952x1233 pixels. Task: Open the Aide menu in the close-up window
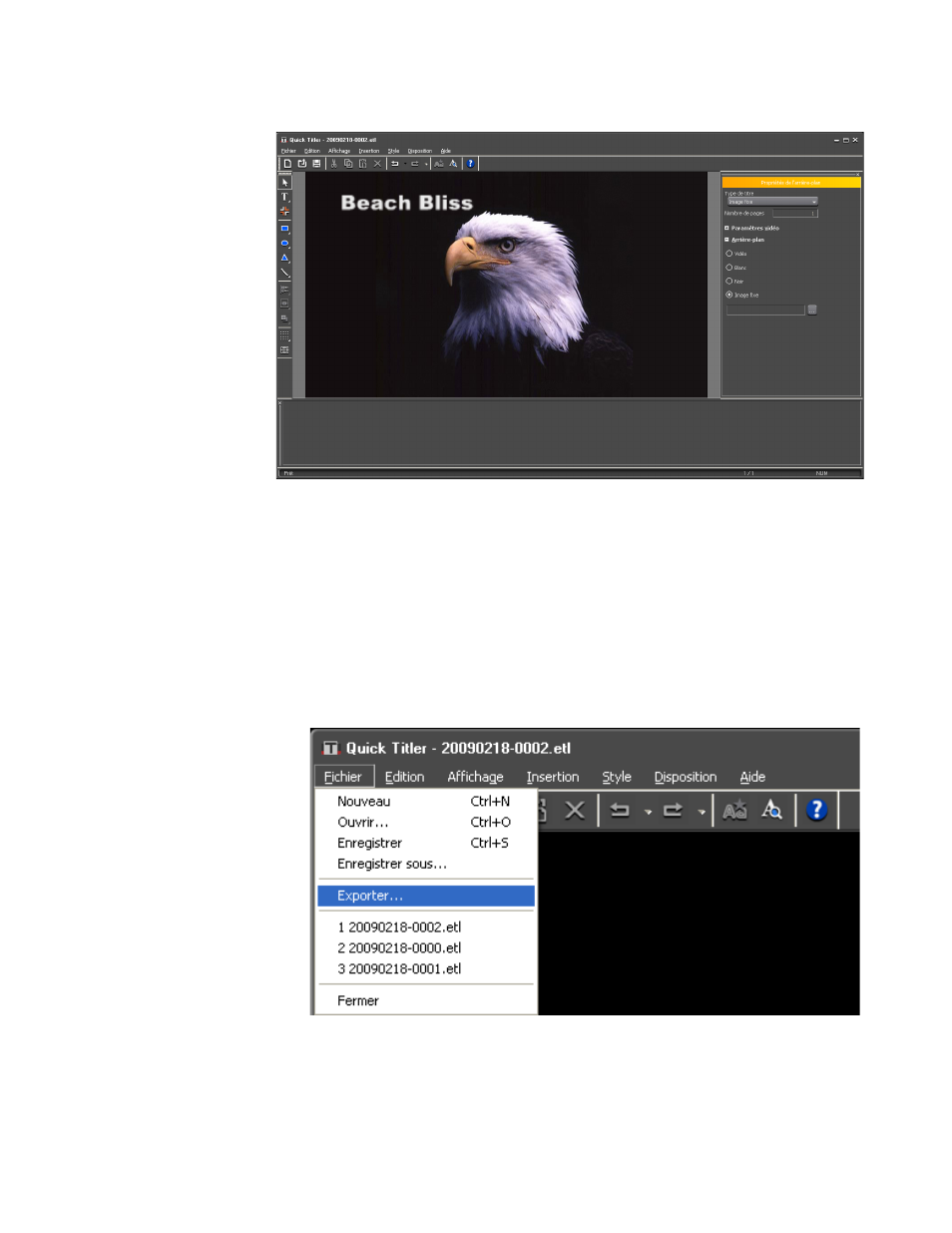(752, 777)
